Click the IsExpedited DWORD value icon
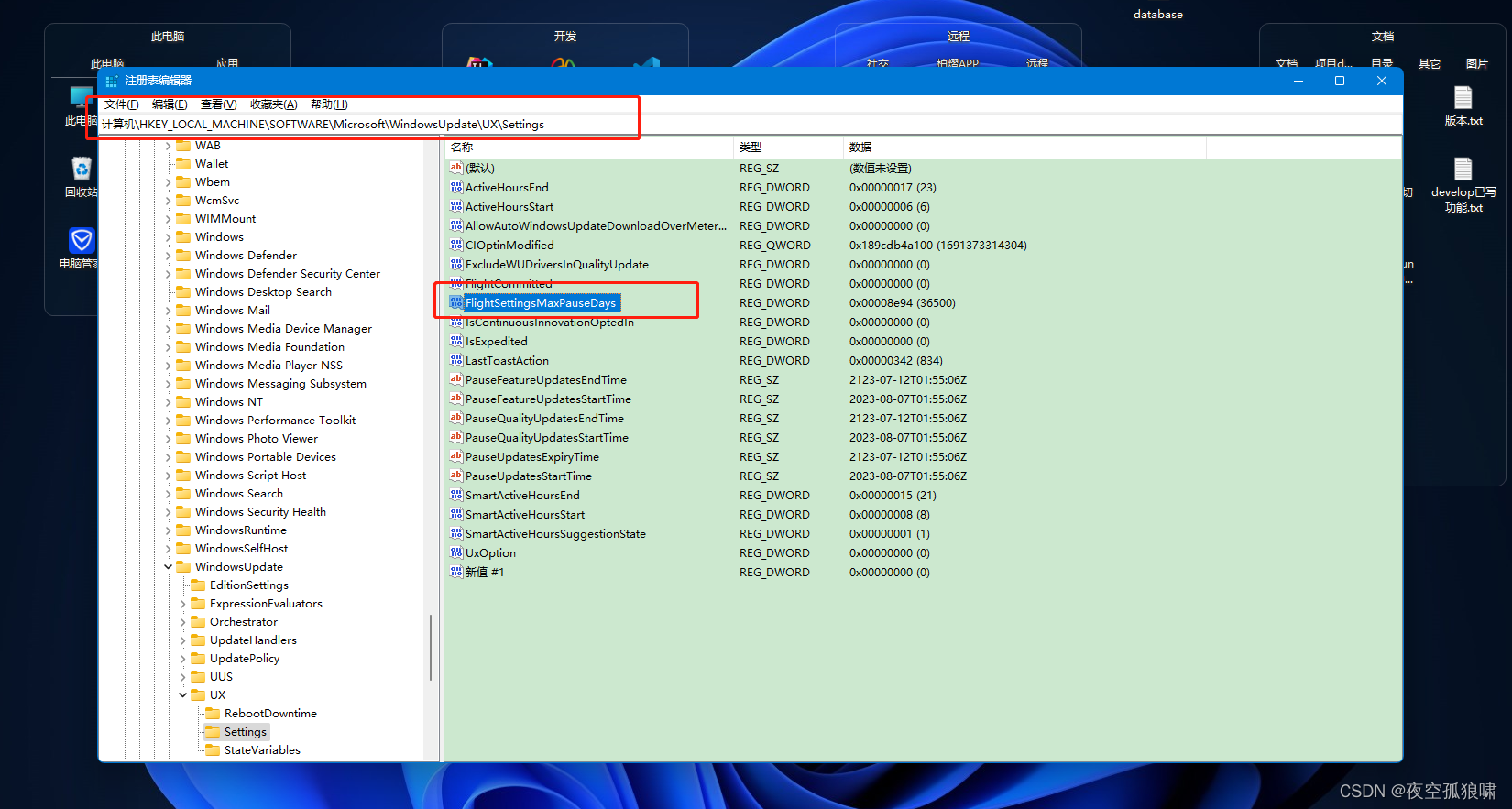1512x809 pixels. (455, 341)
